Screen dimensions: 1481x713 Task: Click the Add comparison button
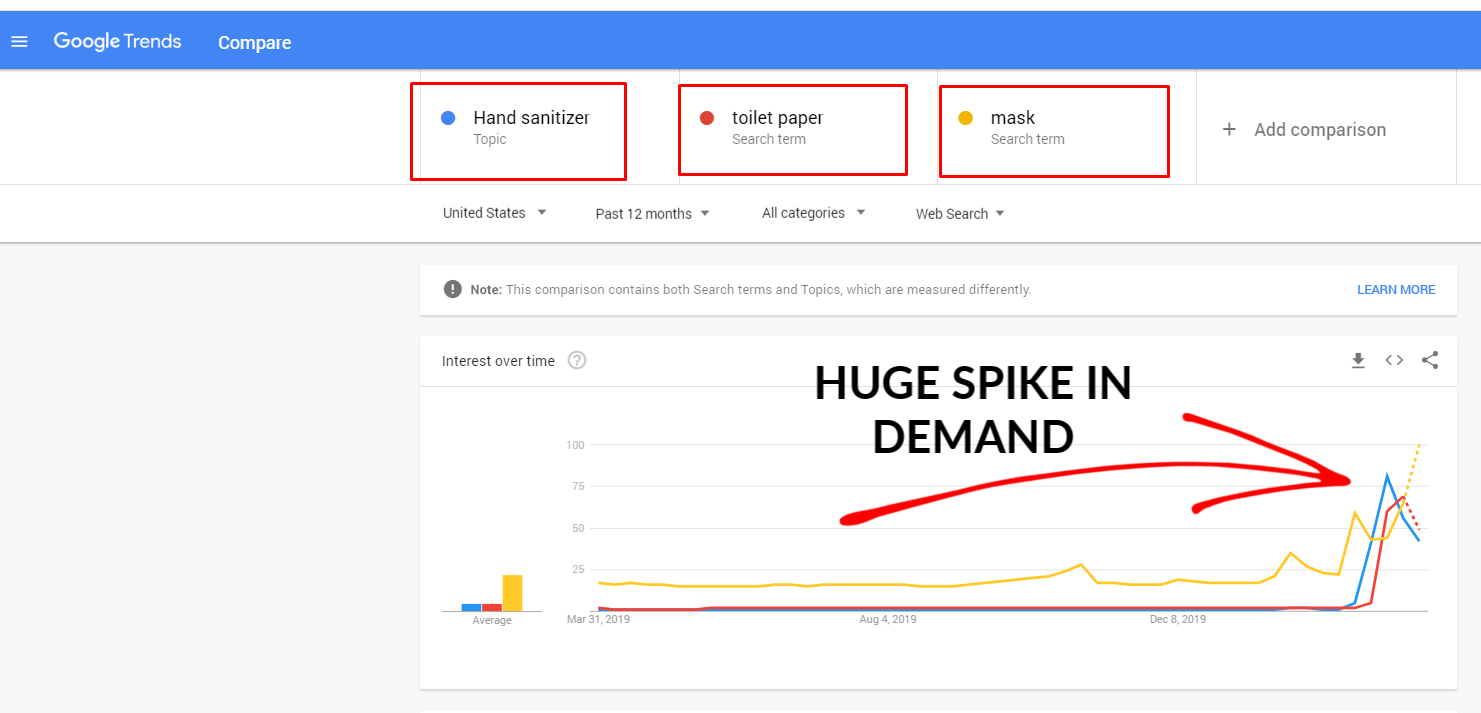pos(1304,129)
